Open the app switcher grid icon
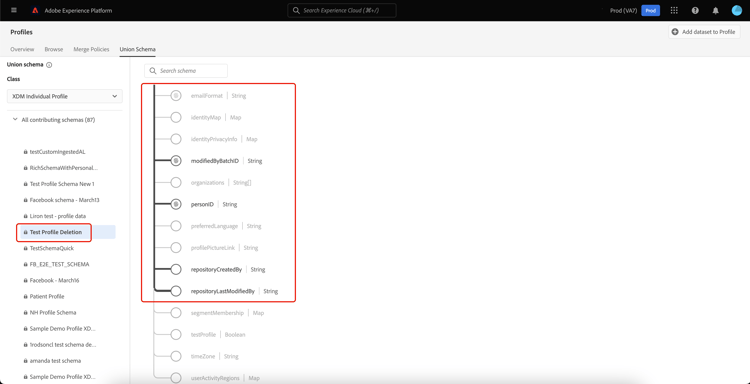Image resolution: width=750 pixels, height=384 pixels. tap(674, 11)
